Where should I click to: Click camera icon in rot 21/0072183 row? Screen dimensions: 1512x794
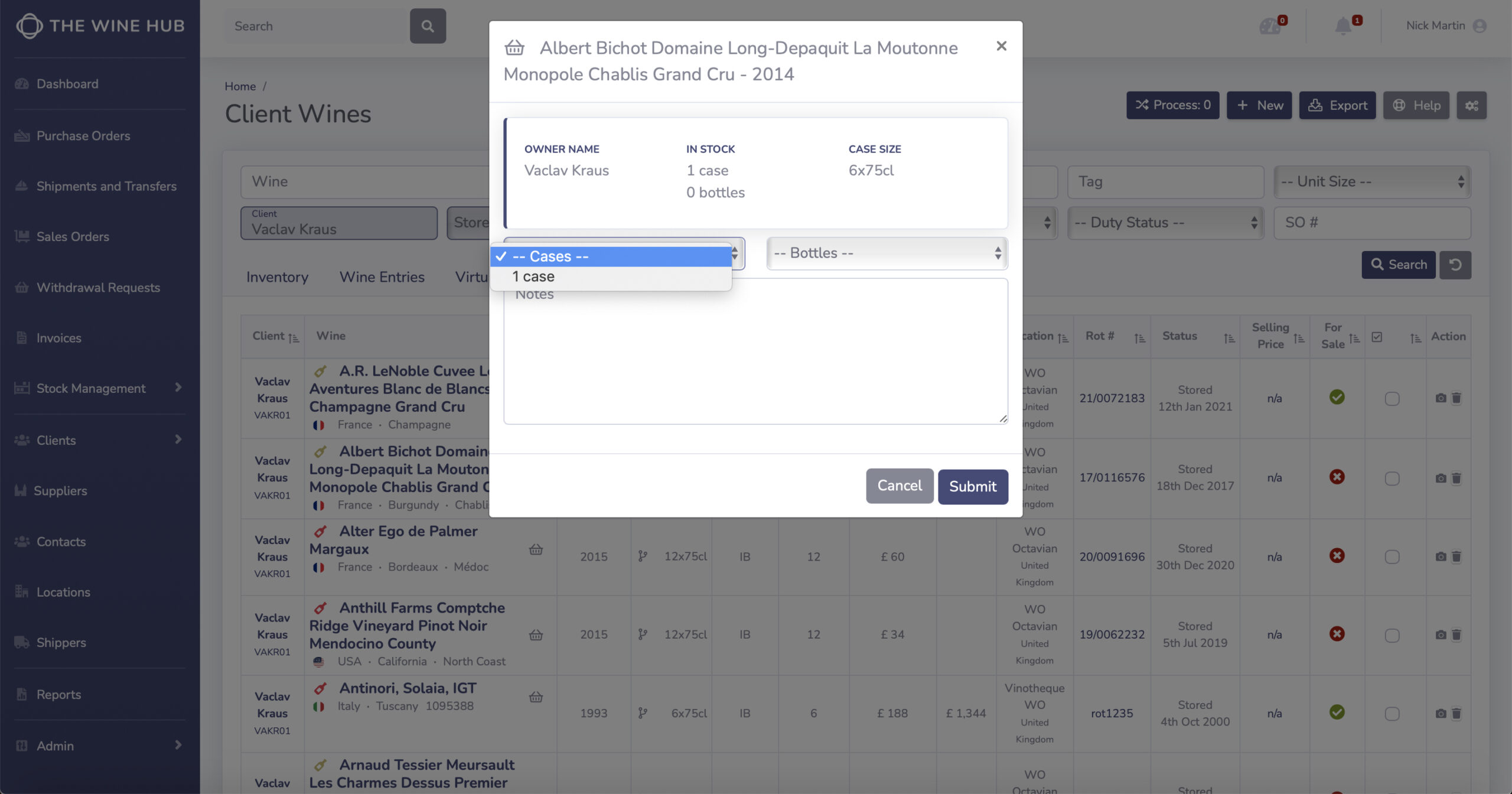pyautogui.click(x=1441, y=398)
